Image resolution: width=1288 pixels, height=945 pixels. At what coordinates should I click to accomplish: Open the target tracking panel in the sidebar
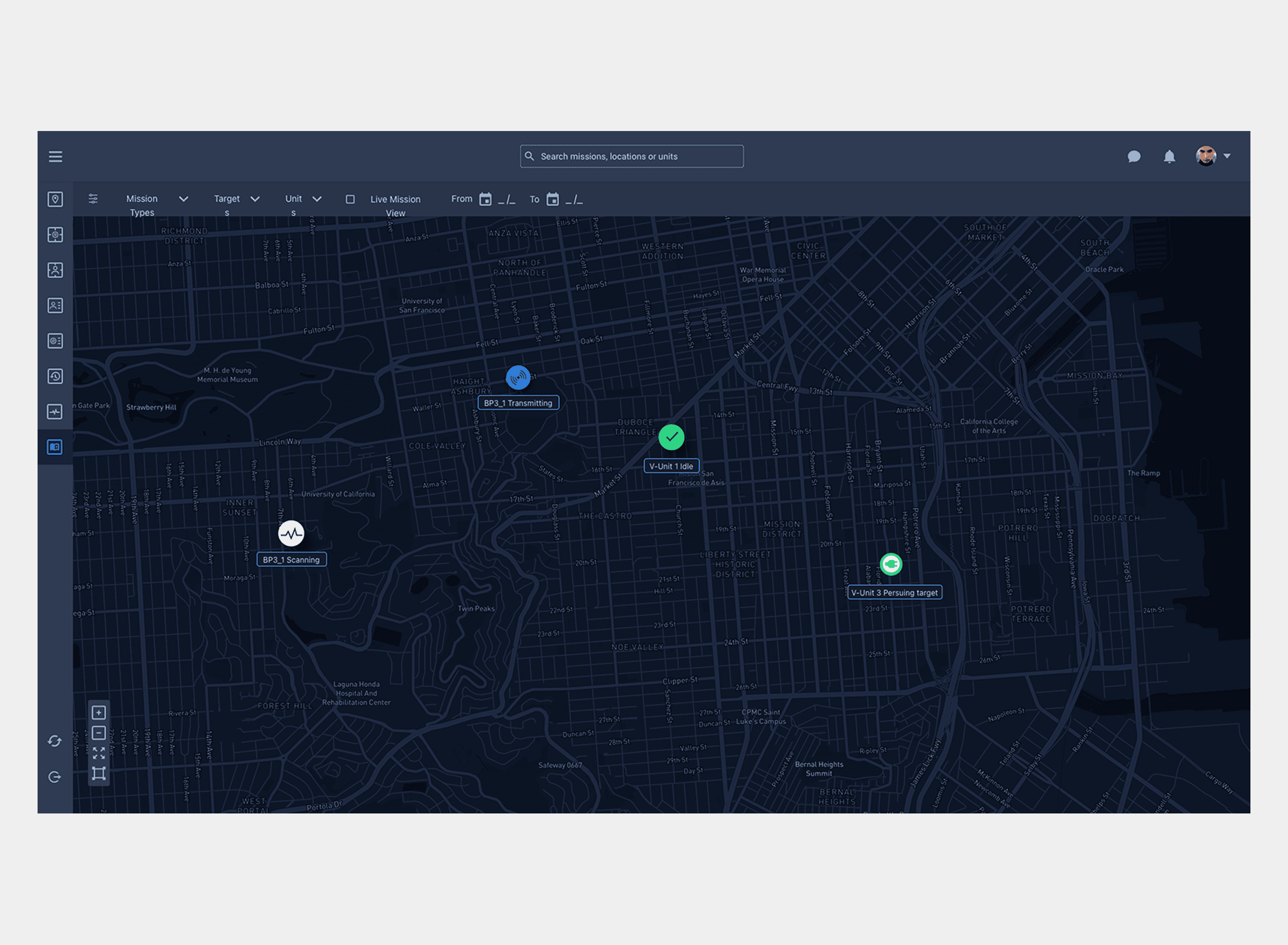55,235
